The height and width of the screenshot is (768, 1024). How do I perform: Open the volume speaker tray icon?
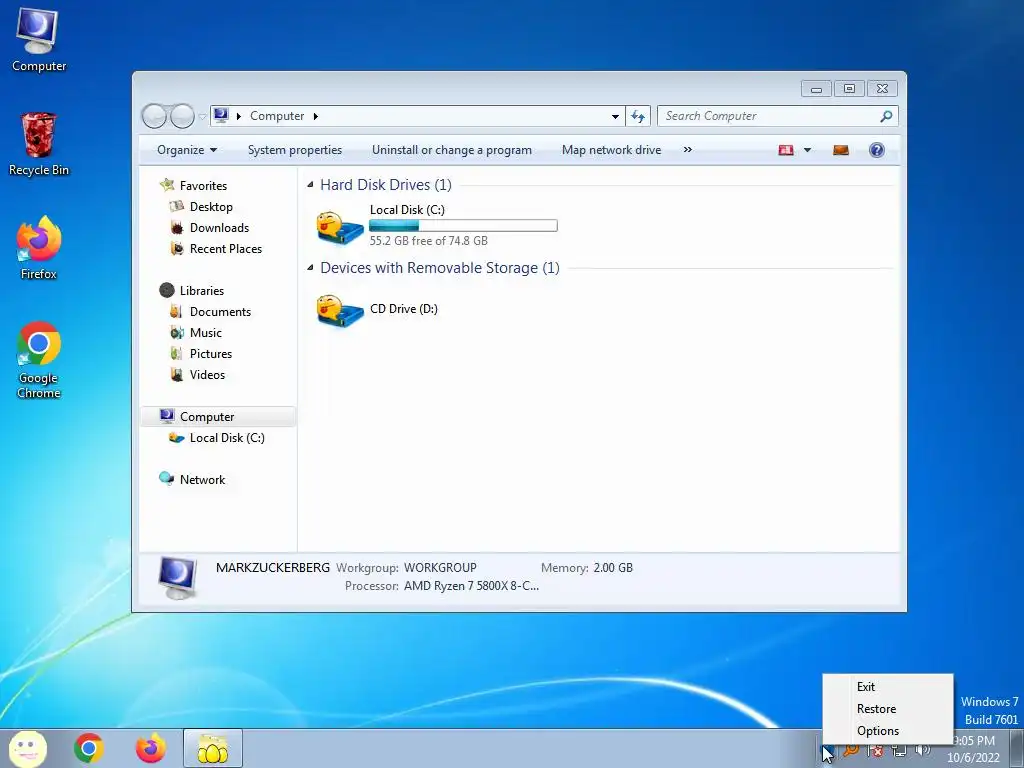pyautogui.click(x=923, y=751)
